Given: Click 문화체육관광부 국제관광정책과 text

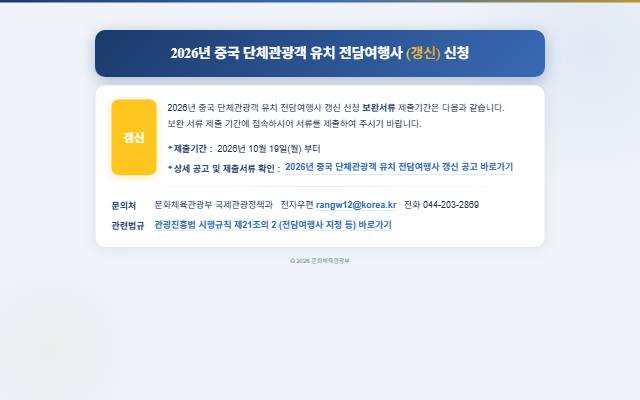Looking at the screenshot, I should pos(213,205).
